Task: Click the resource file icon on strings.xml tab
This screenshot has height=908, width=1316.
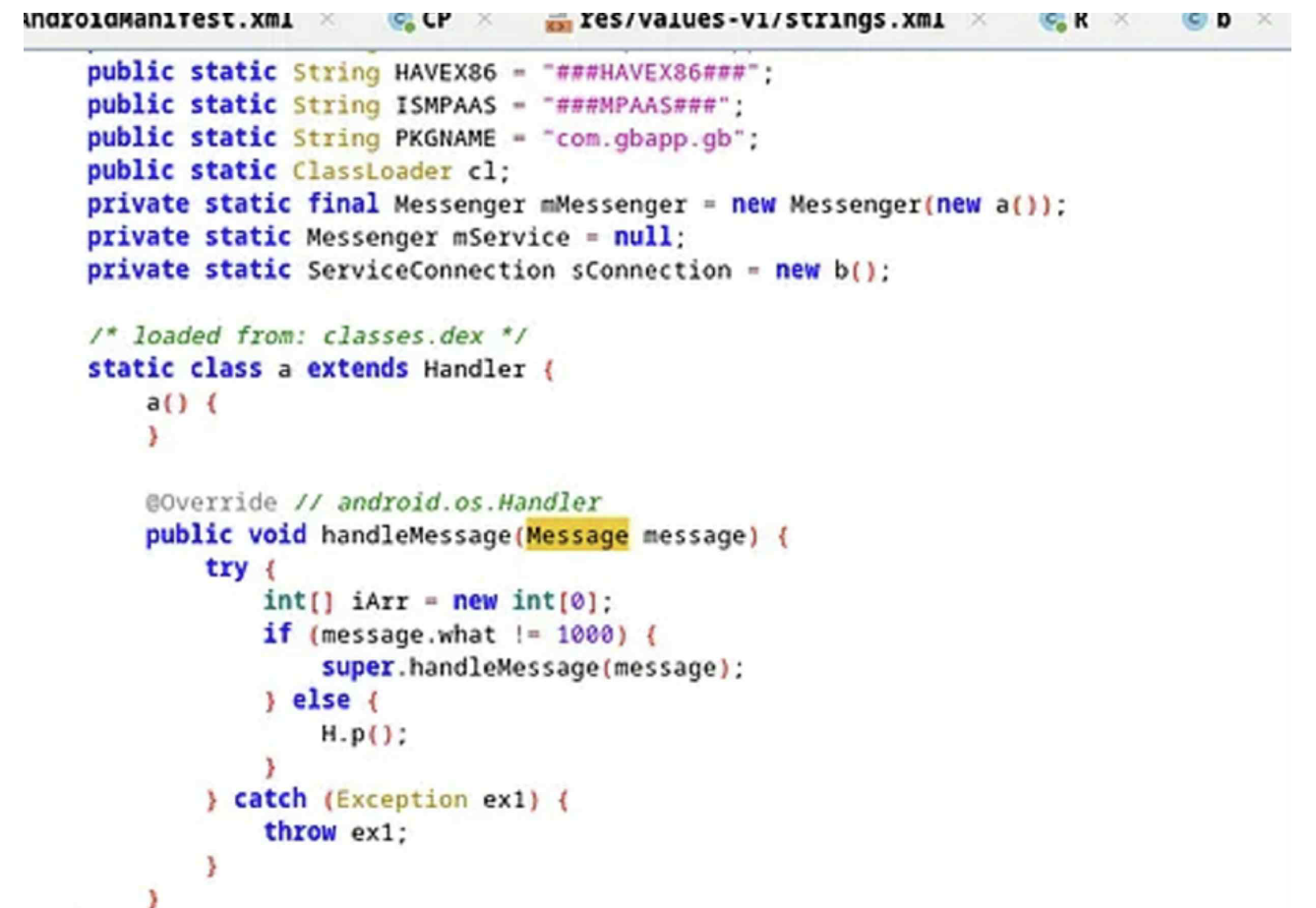Action: tap(559, 21)
